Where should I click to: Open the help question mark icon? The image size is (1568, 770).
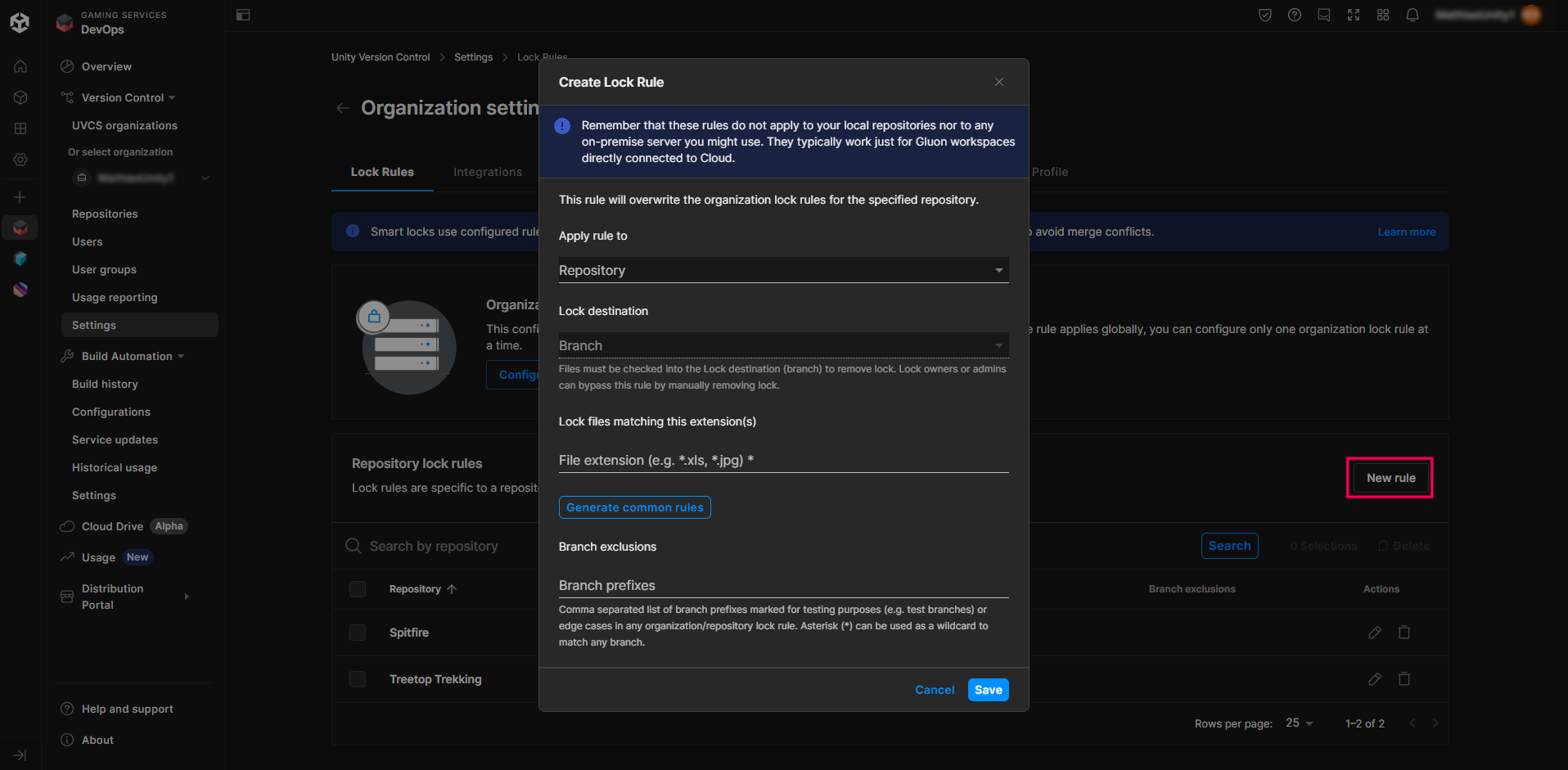pyautogui.click(x=1294, y=15)
